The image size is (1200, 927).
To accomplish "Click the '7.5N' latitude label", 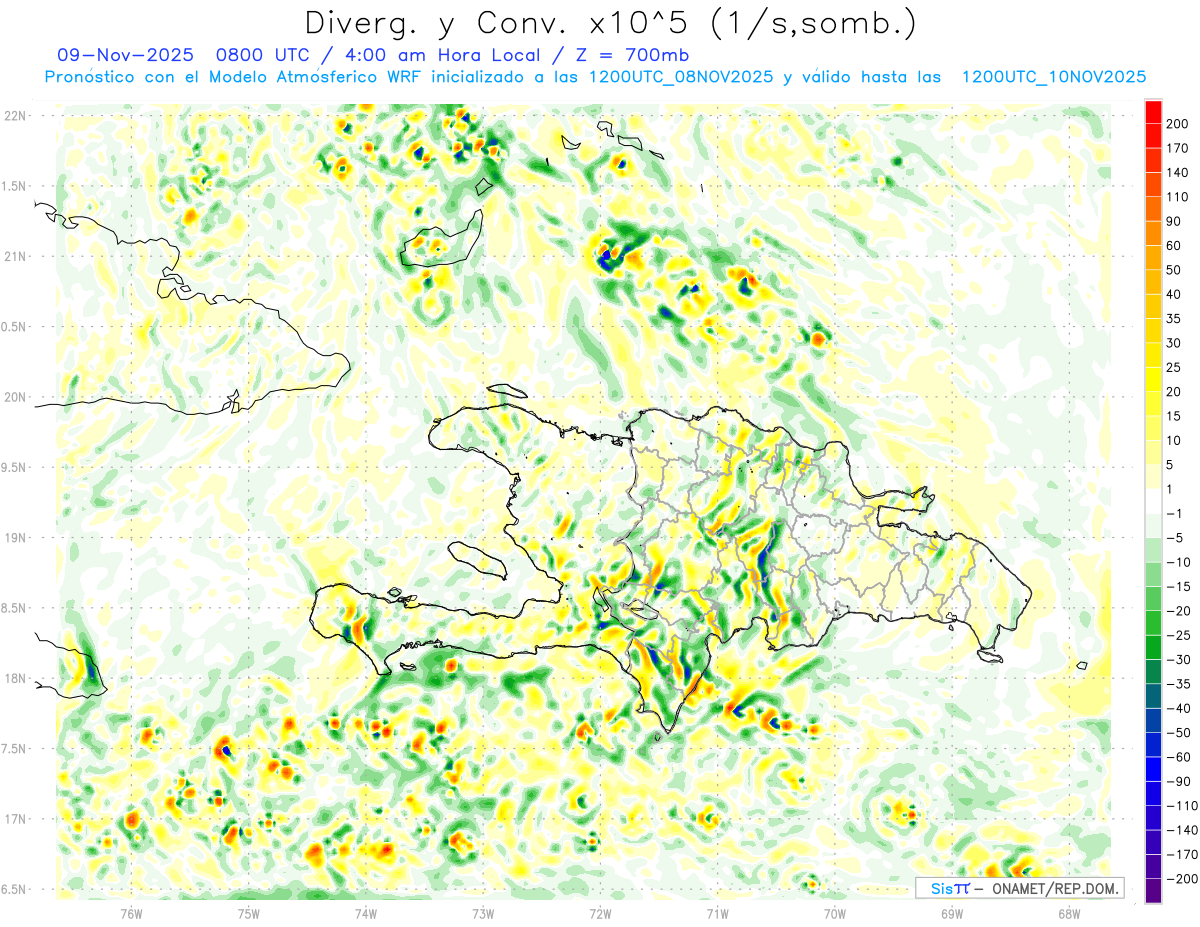I will point(15,749).
